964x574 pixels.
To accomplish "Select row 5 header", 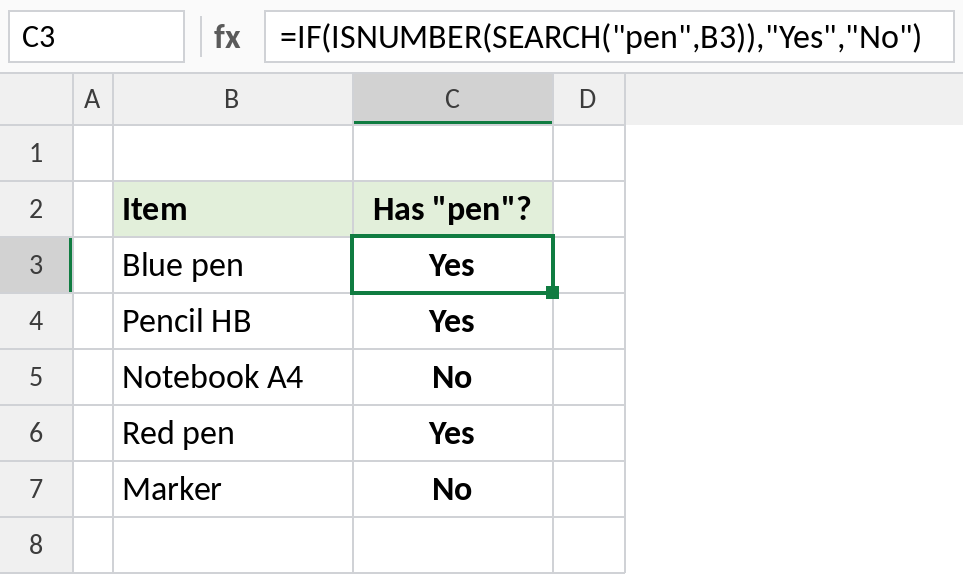I will tap(36, 377).
